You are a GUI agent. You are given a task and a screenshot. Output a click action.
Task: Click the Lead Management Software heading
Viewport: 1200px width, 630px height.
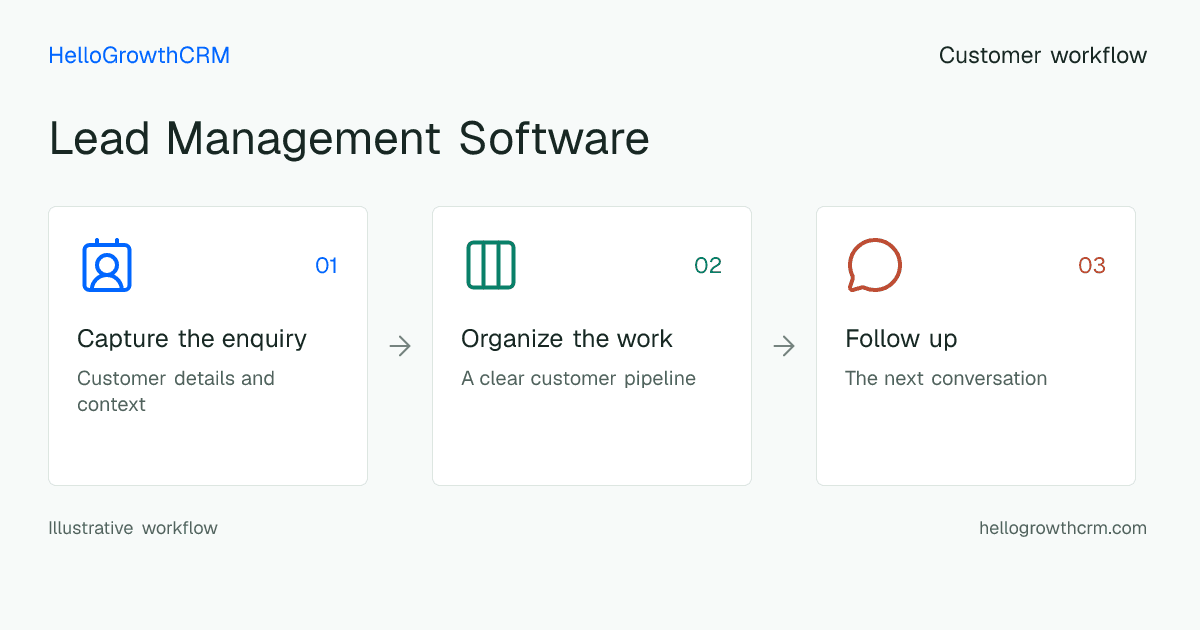pos(349,138)
